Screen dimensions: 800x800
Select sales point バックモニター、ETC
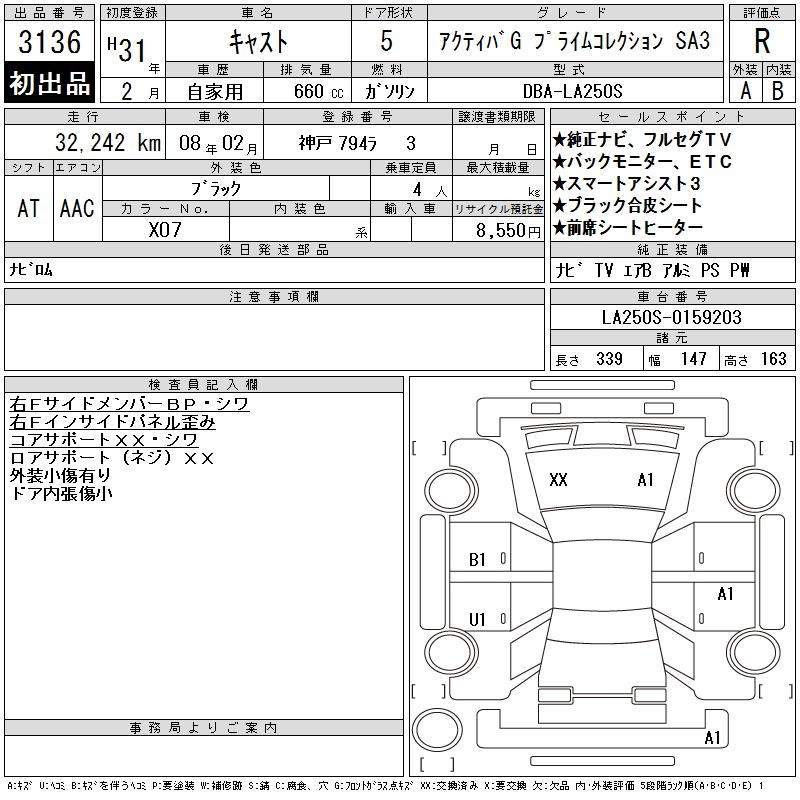[x=642, y=162]
